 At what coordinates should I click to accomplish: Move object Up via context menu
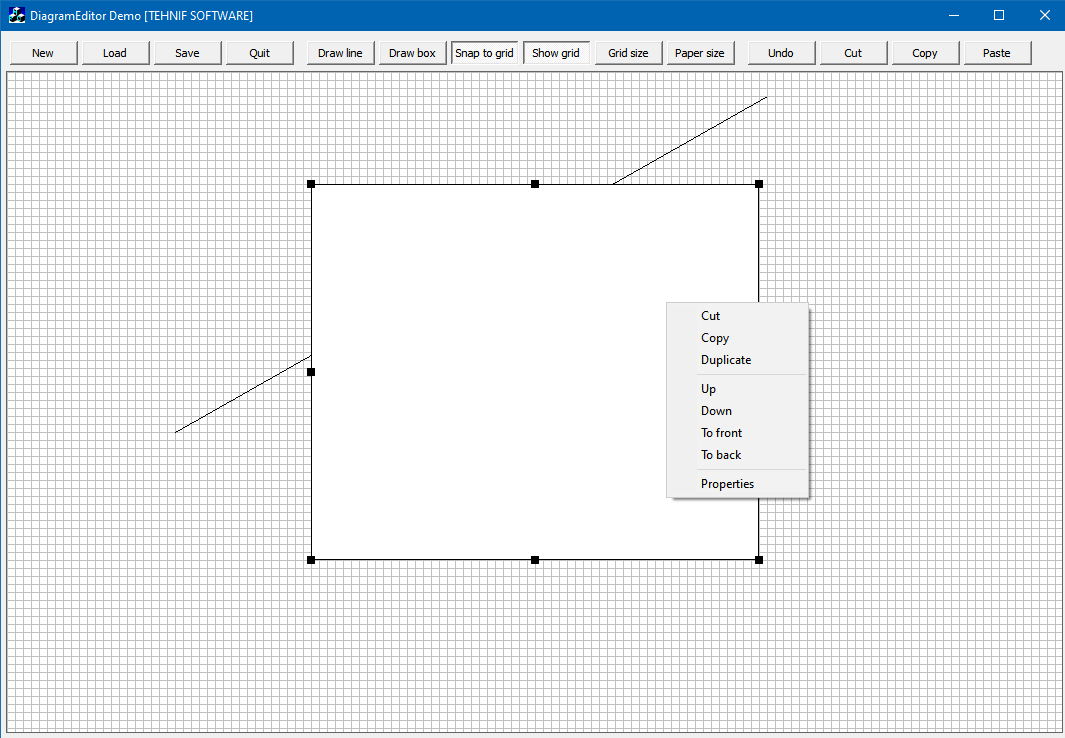coord(738,389)
